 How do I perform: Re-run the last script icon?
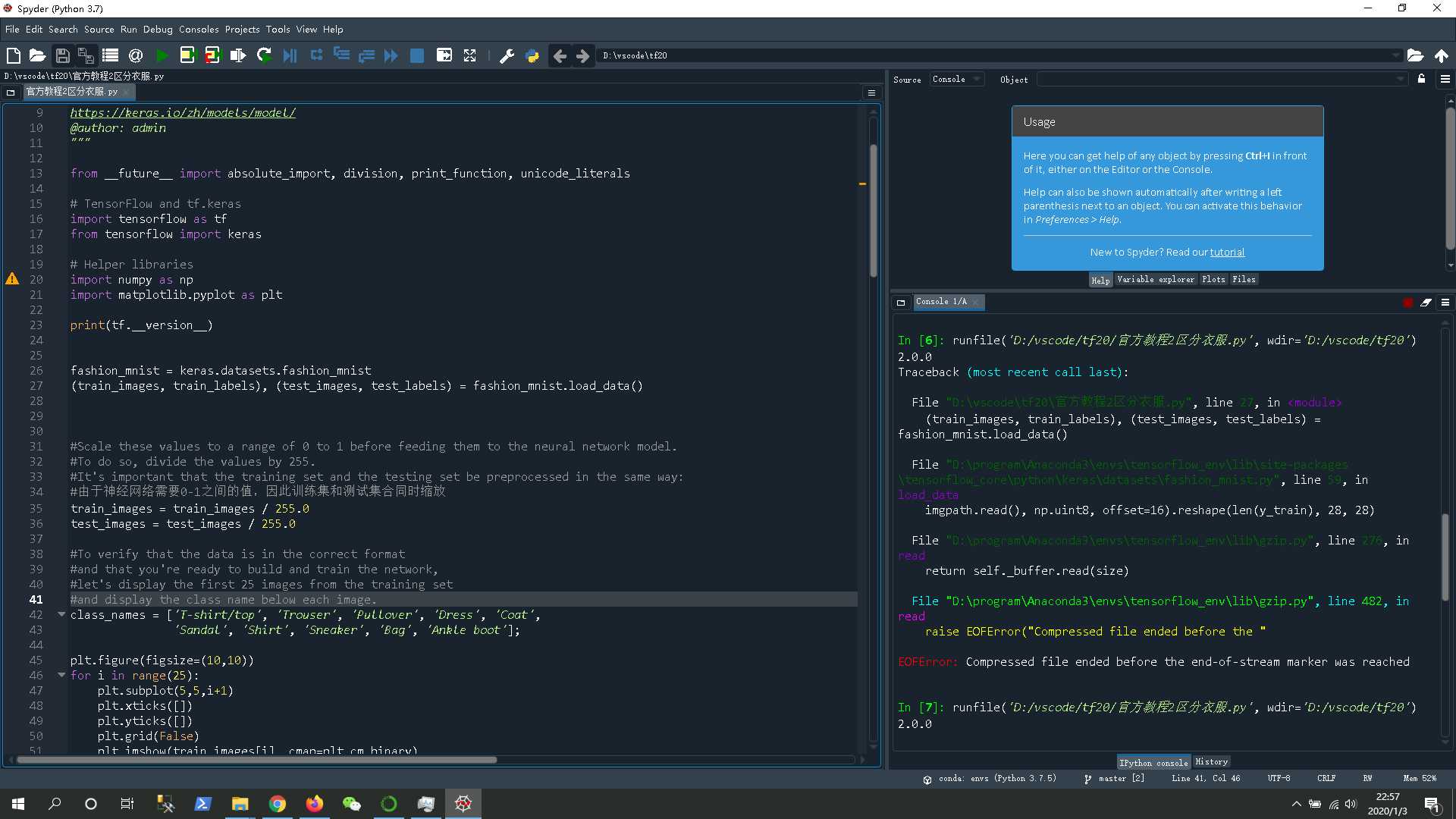tap(264, 55)
